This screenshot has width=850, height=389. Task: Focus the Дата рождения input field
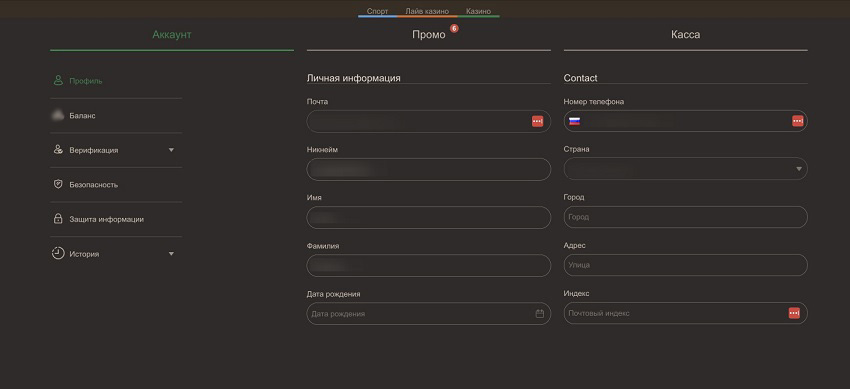pos(429,313)
